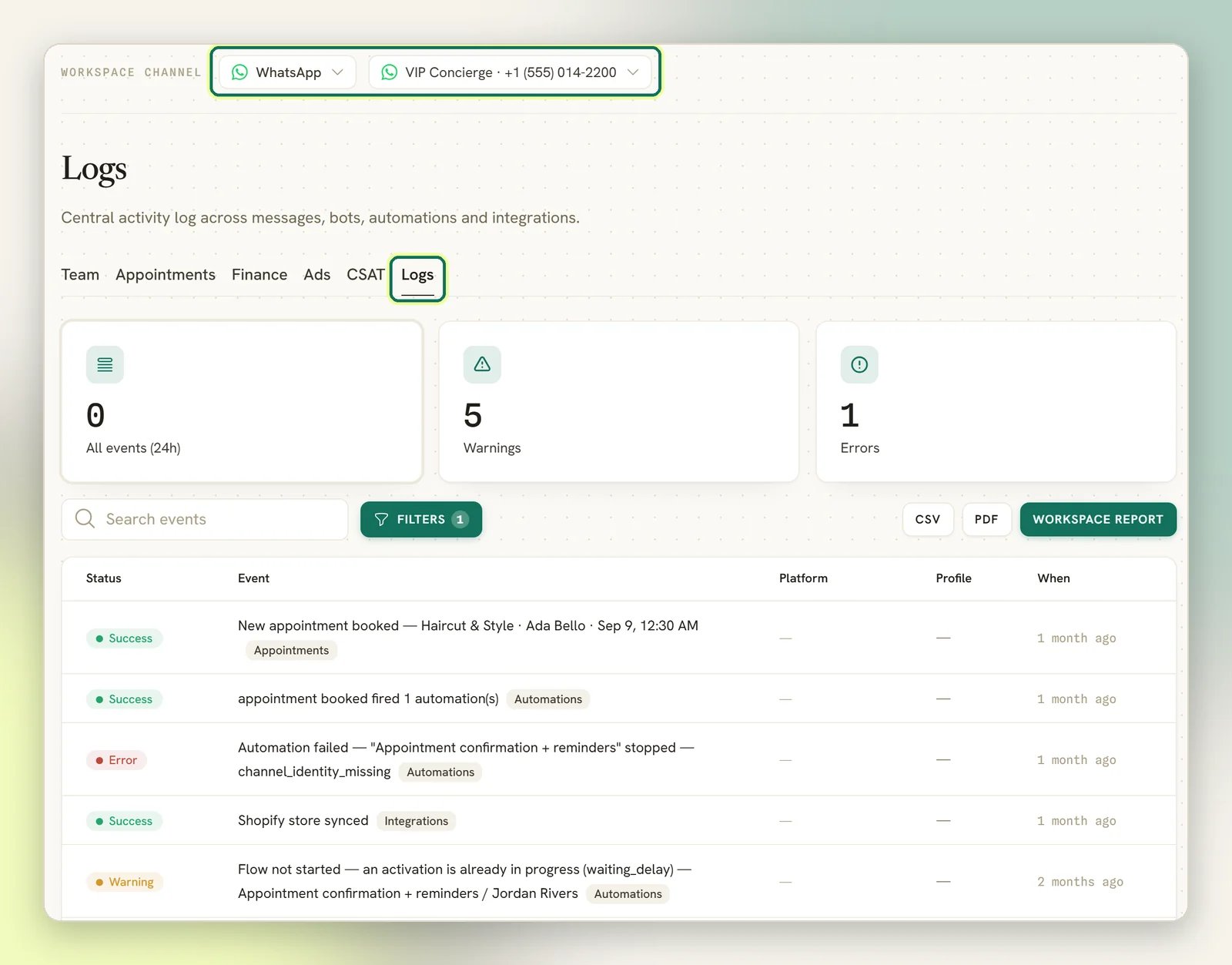Open the Appointments tab
The width and height of the screenshot is (1232, 965).
tap(166, 275)
